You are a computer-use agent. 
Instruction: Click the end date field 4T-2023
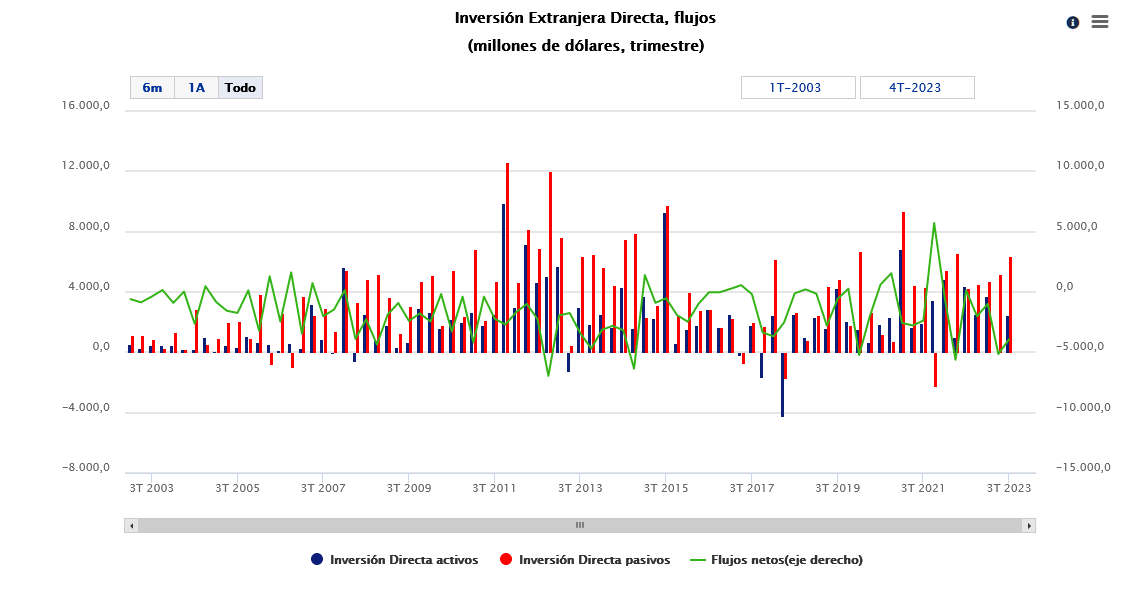click(916, 88)
